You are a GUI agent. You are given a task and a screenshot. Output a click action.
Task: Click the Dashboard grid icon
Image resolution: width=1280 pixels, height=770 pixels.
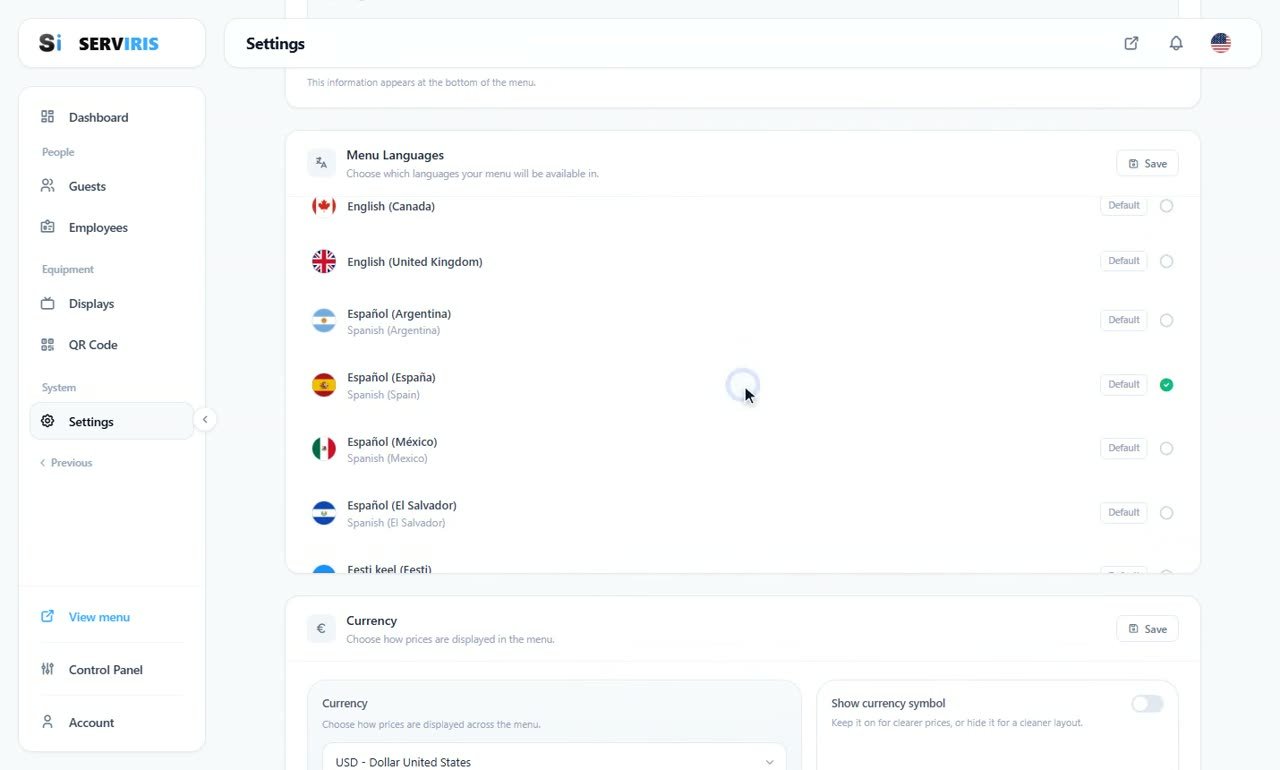tap(47, 117)
